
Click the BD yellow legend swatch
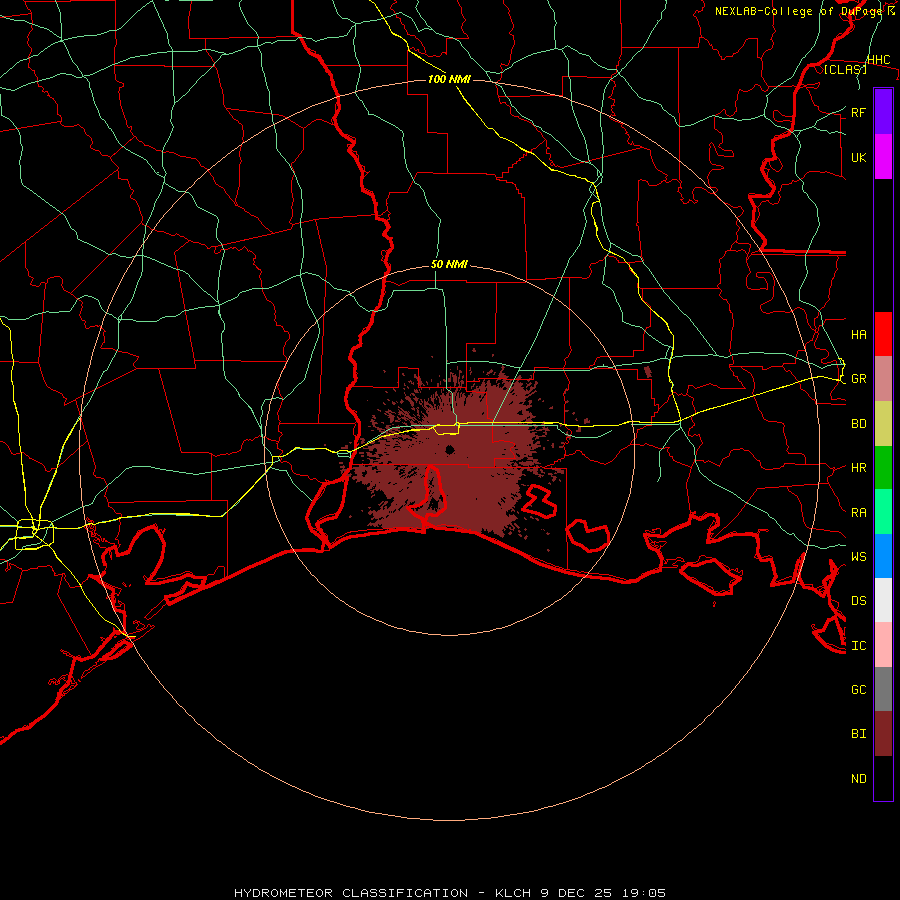coord(883,424)
